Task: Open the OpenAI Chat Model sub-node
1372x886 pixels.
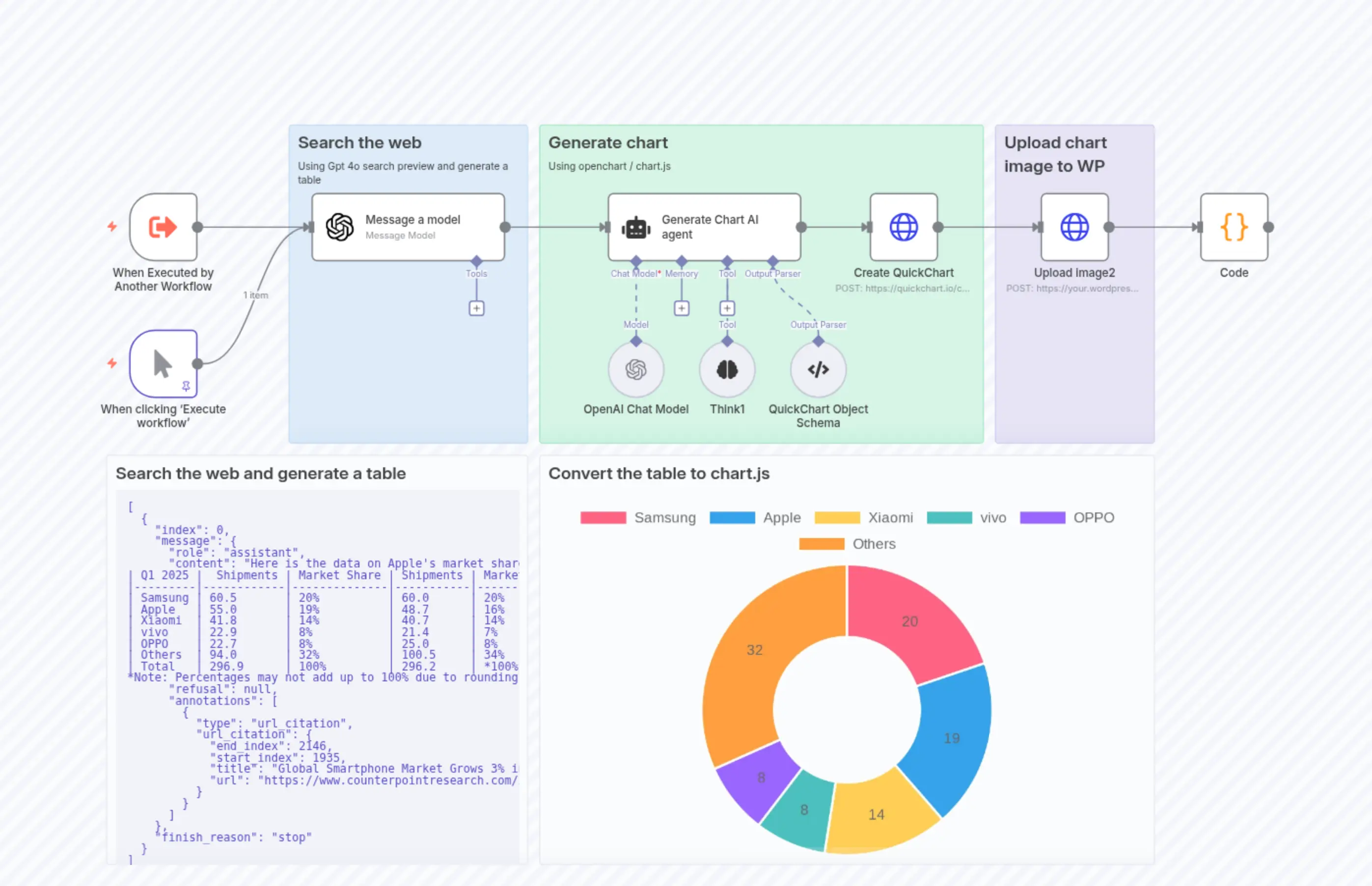Action: (x=635, y=369)
